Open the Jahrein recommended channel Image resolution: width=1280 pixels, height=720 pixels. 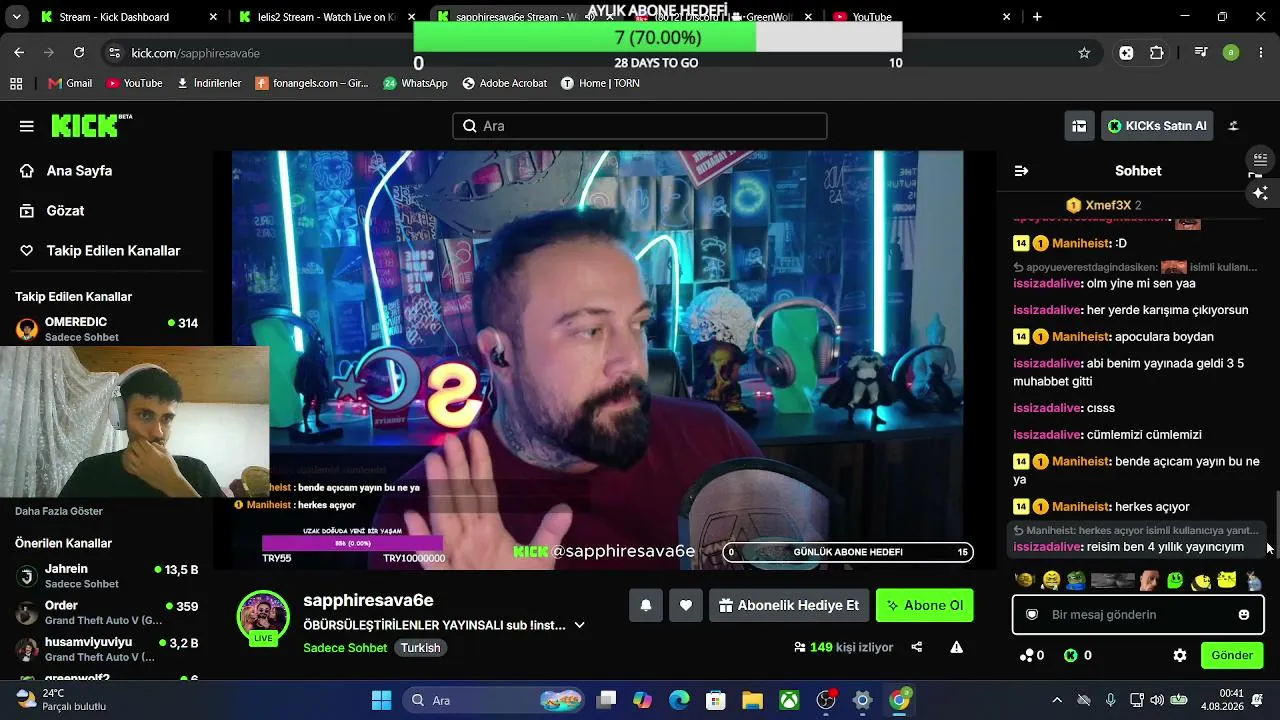[107, 576]
